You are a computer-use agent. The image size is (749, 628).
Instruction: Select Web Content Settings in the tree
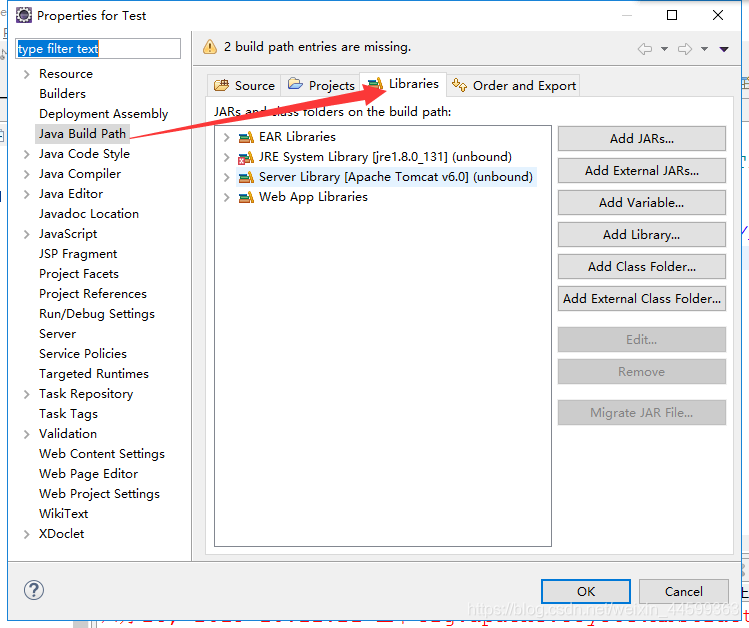click(x=102, y=454)
